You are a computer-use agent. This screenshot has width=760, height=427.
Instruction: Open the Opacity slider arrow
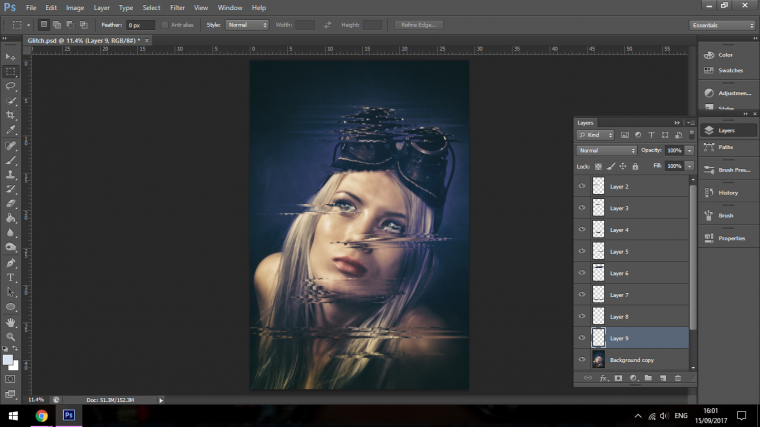[x=689, y=150]
